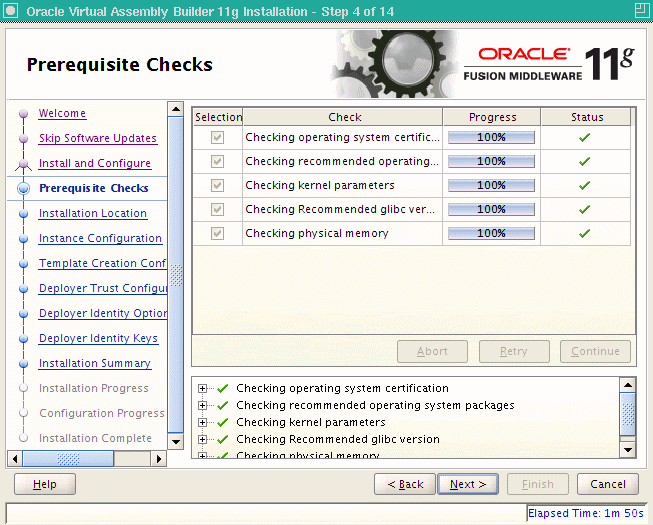Click the steps panel scroll left arrow
This screenshot has height=525, width=653.
coord(15,459)
